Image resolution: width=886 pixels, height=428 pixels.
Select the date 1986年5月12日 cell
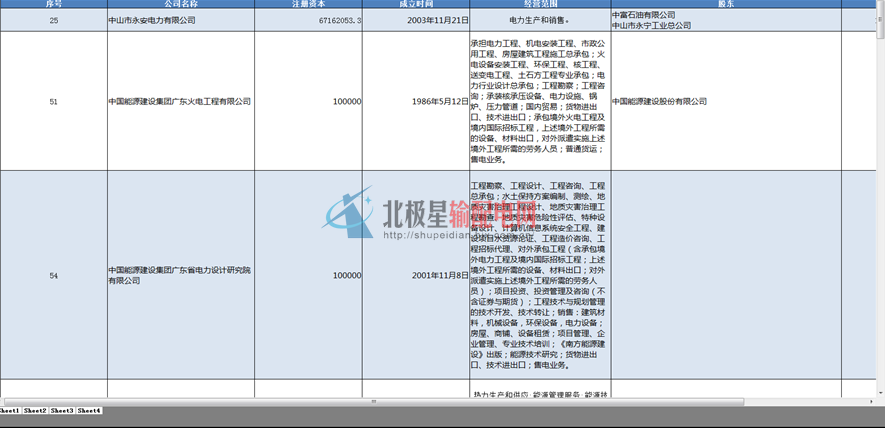point(416,101)
